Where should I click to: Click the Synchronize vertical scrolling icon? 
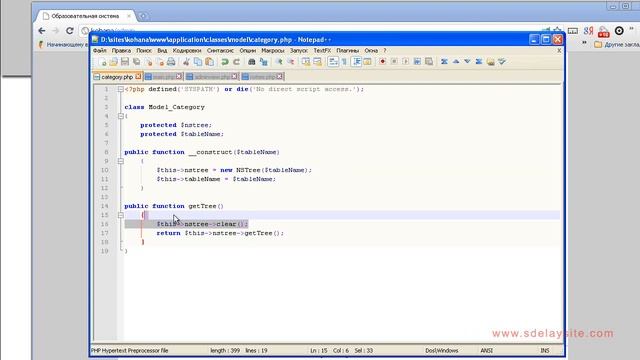[x=306, y=62]
